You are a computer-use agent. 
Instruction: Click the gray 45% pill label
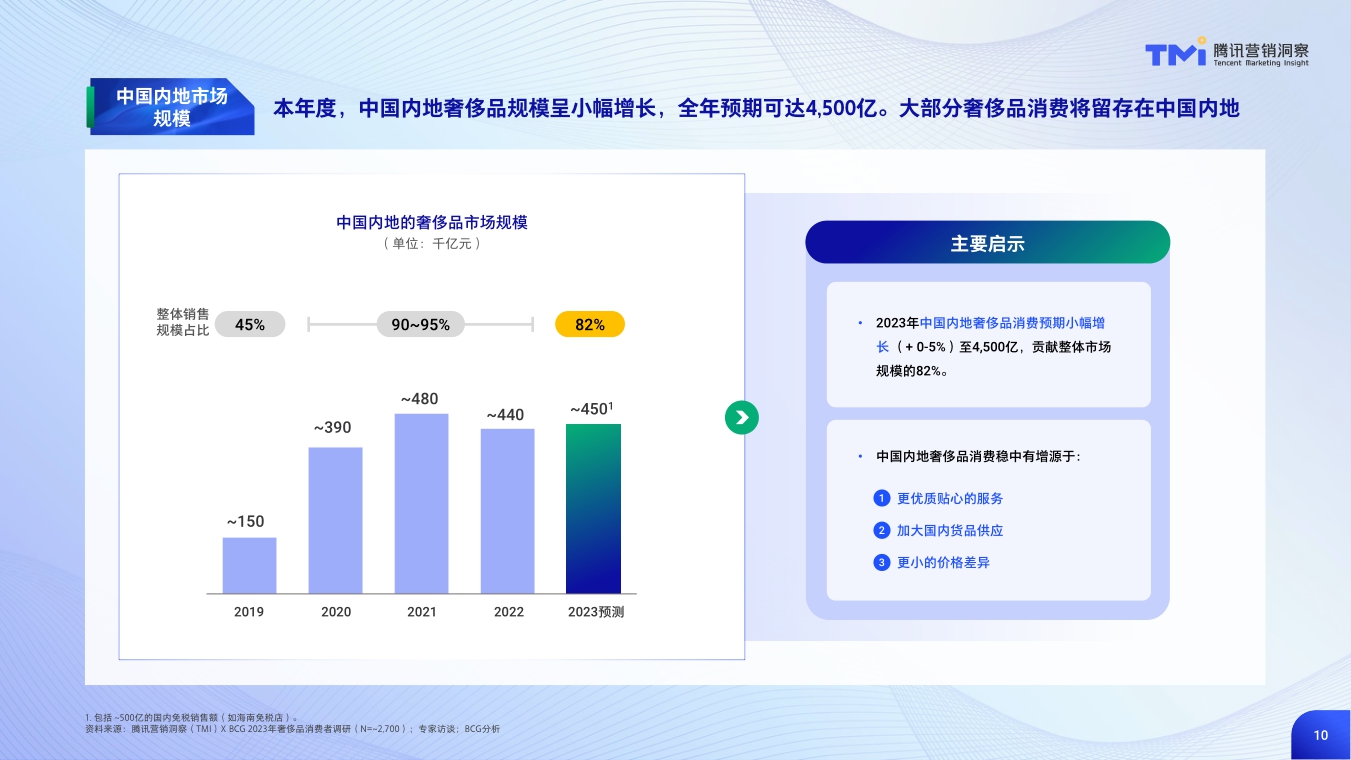(250, 324)
